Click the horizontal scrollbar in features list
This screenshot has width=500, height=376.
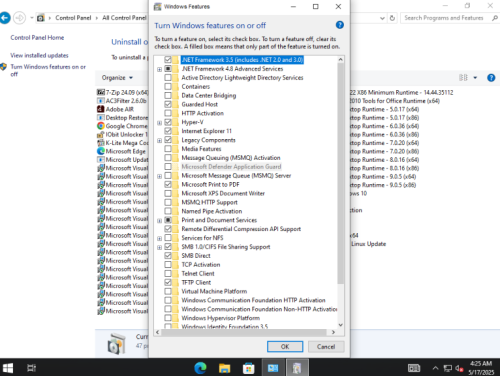(x=244, y=332)
